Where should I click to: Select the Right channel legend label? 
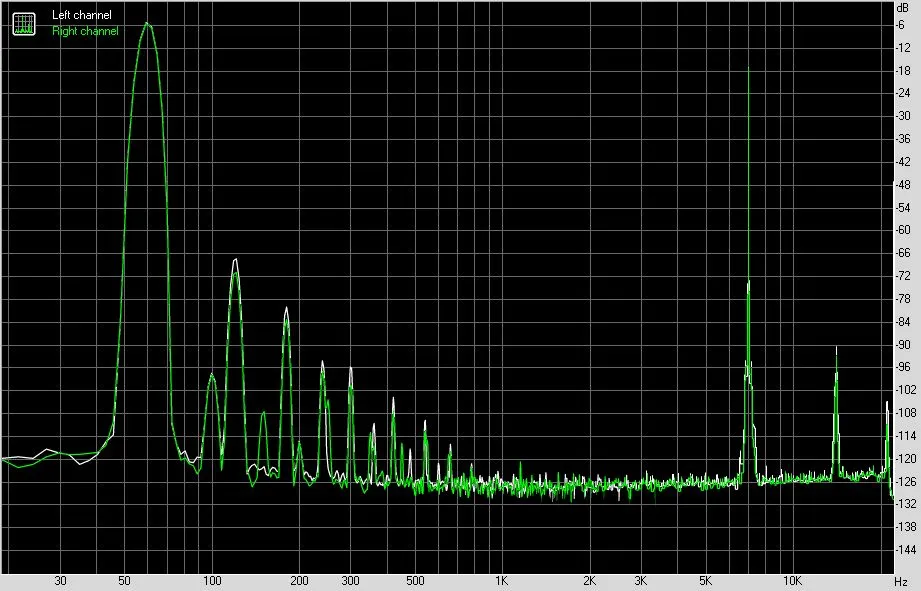pos(85,31)
